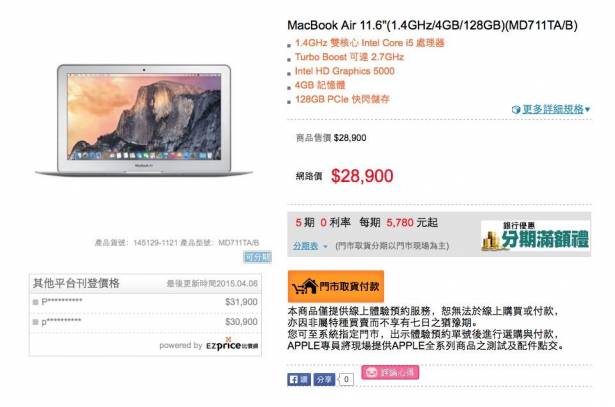
Task: Select the first platform listing priced $31,900
Action: pos(145,302)
